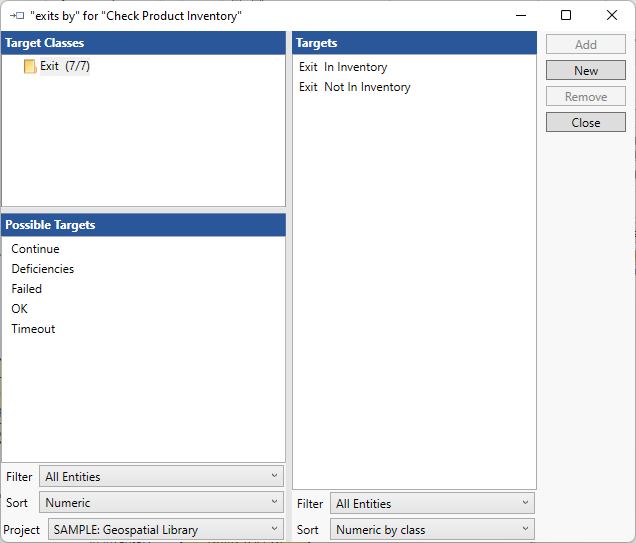Click the Target Classes panel header

coord(143,43)
